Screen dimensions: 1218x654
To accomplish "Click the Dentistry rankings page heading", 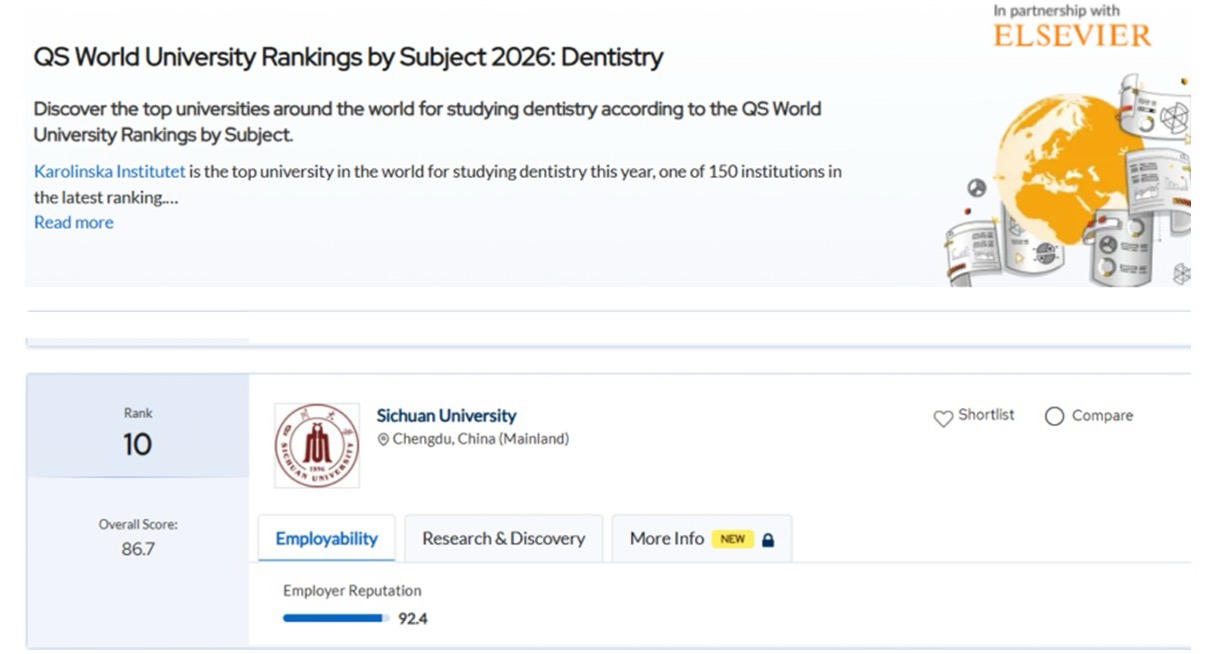I will (348, 58).
